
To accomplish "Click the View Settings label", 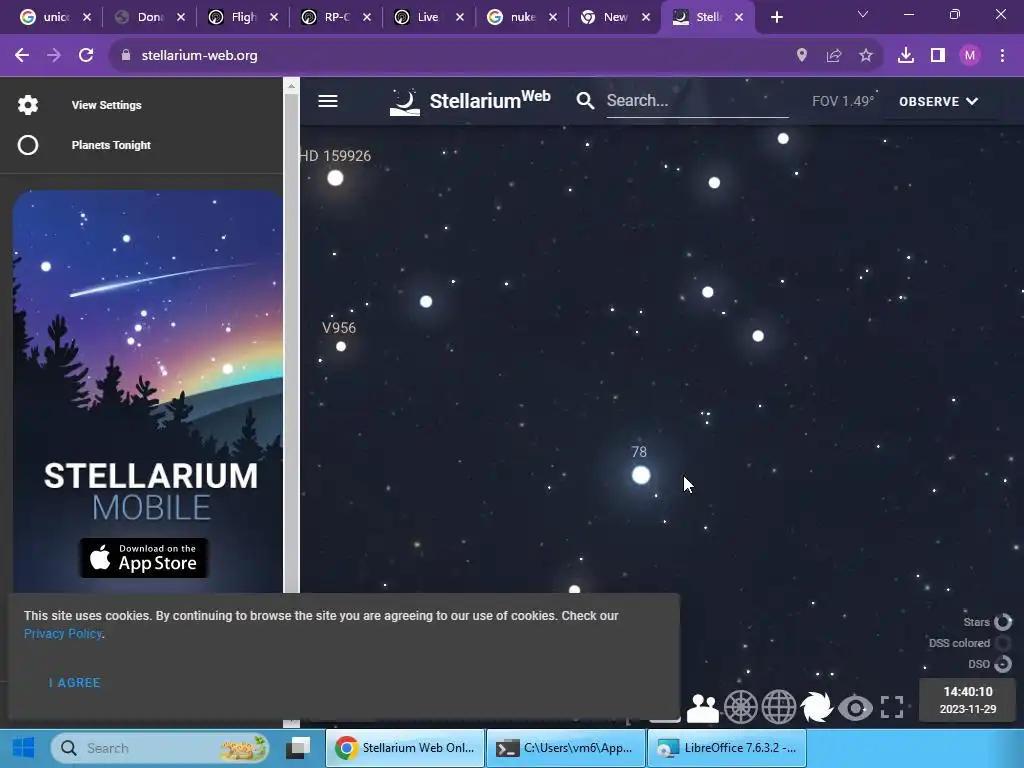I will coord(106,105).
